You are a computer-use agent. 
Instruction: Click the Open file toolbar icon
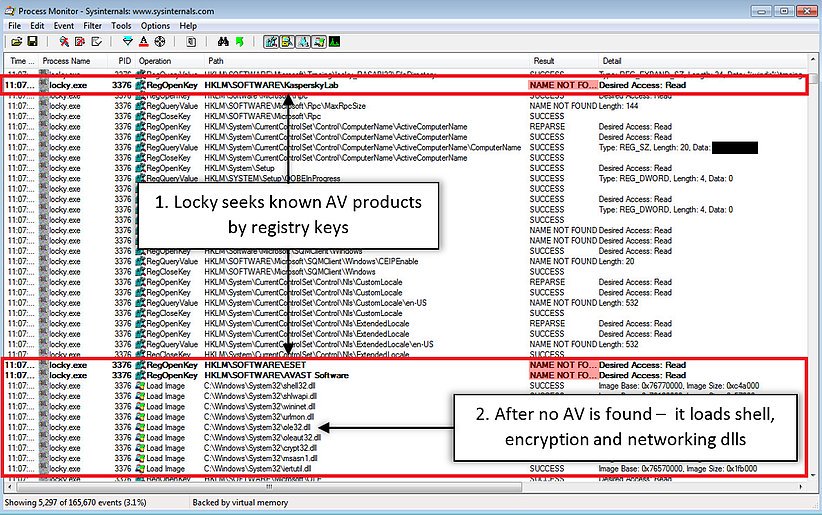pos(17,41)
